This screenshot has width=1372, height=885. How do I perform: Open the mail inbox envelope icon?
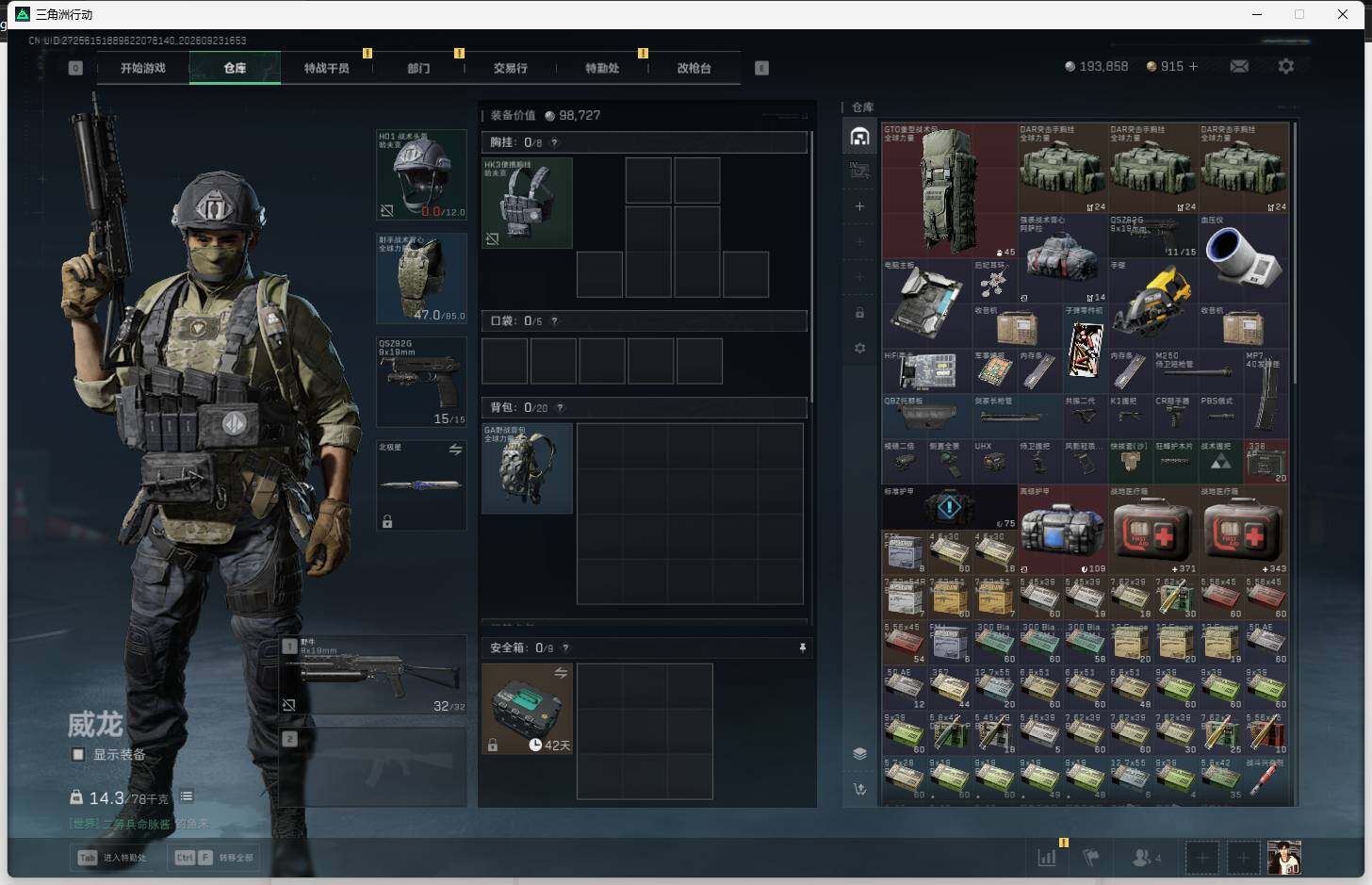pos(1239,66)
